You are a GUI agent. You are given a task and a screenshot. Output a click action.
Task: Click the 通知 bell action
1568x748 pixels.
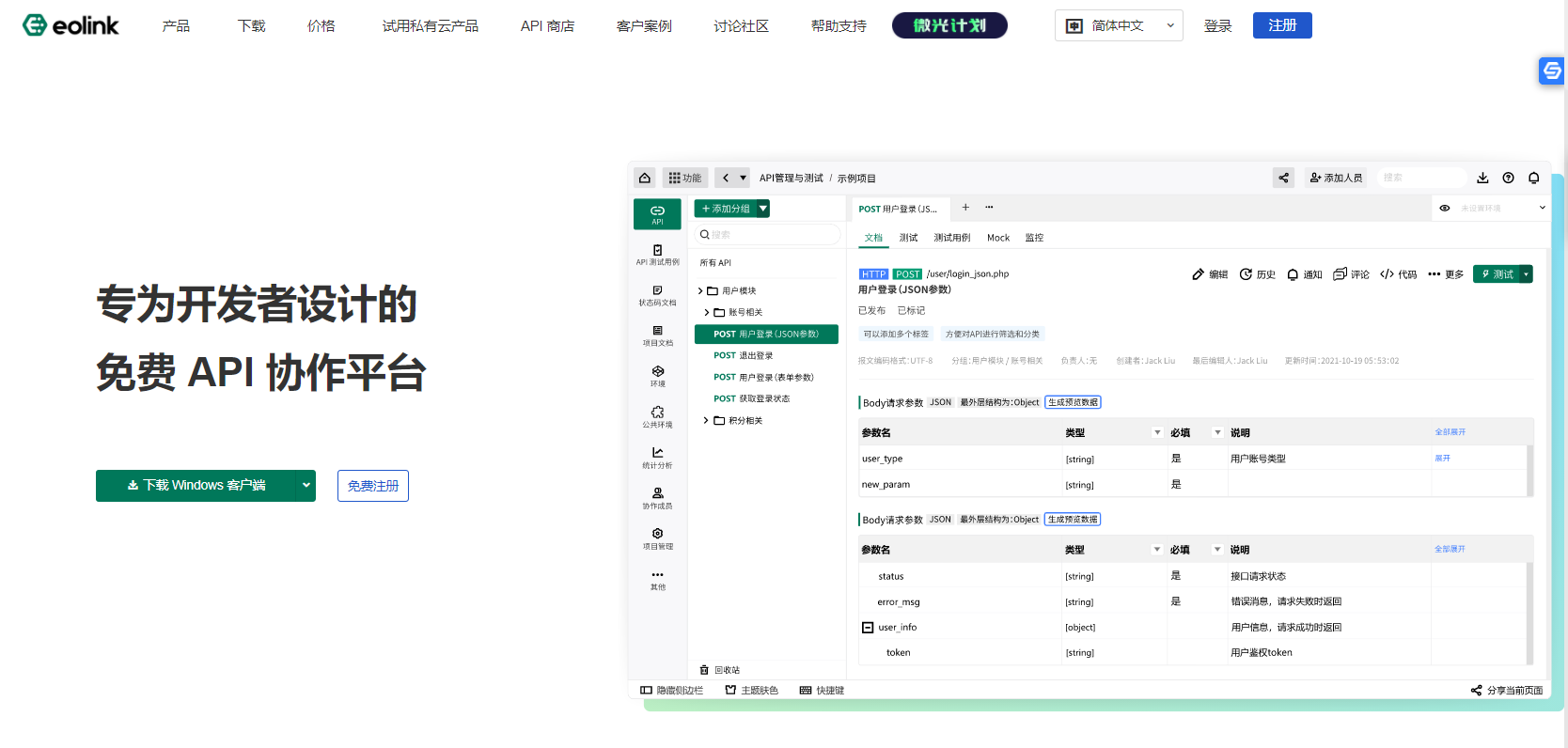[1305, 274]
